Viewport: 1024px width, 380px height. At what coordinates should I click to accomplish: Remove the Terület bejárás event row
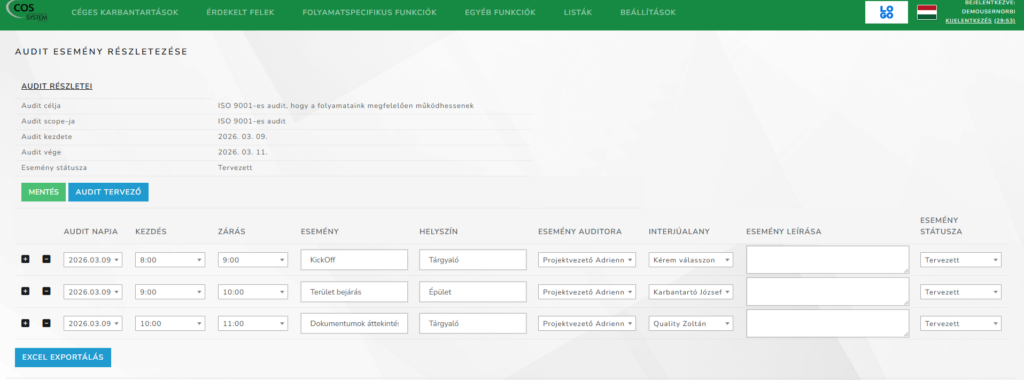coord(46,291)
